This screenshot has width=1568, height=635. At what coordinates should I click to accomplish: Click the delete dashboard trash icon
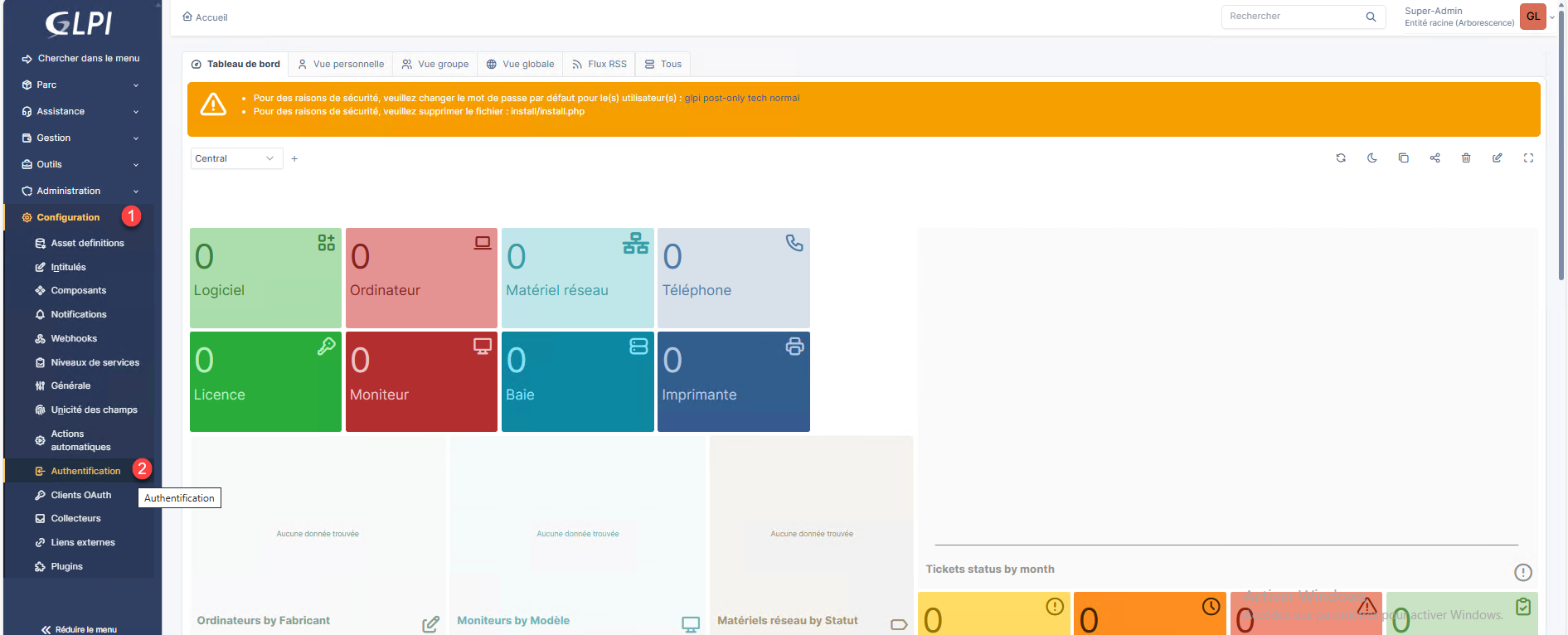tap(1465, 158)
